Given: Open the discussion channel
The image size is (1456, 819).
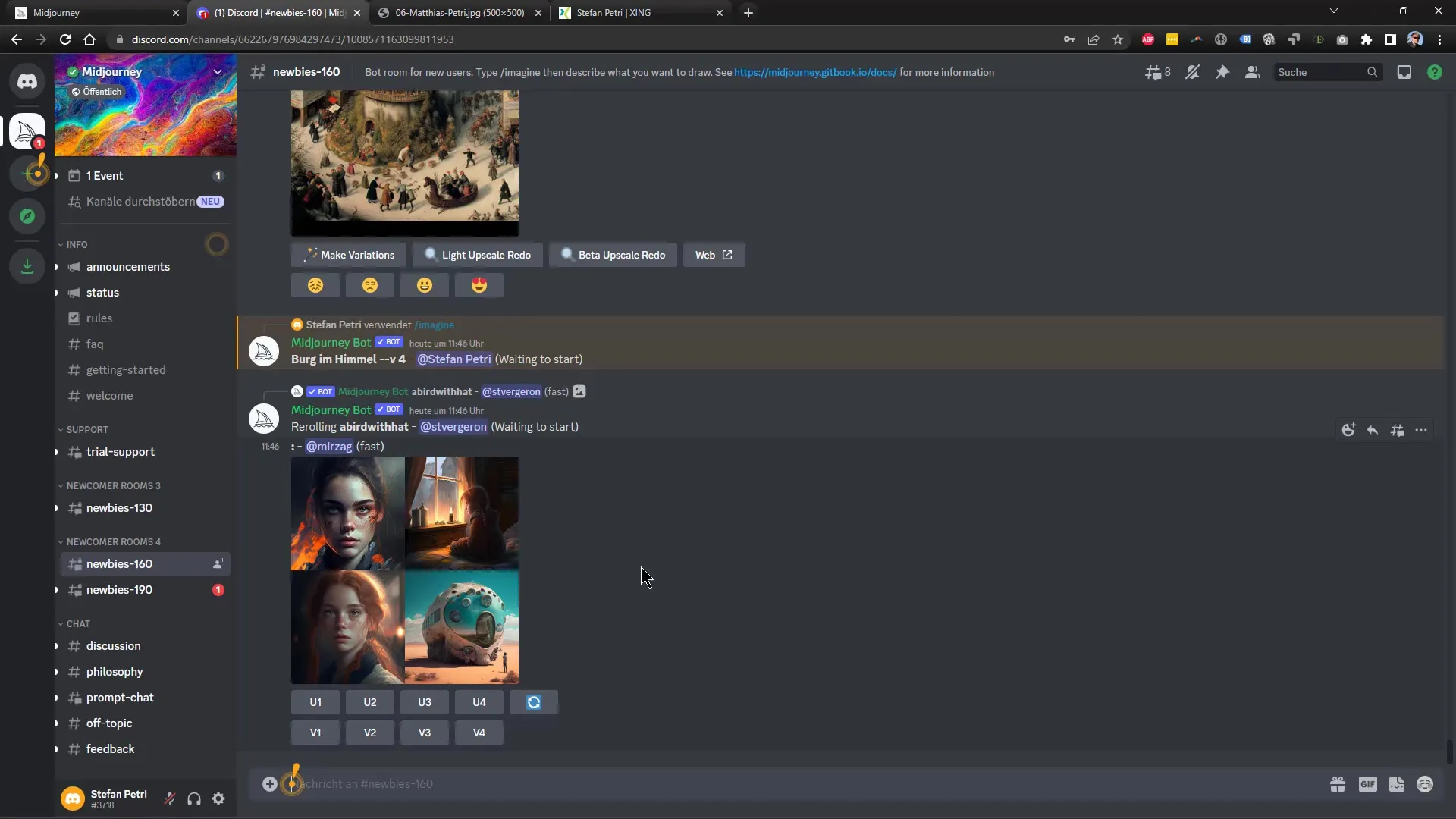Looking at the screenshot, I should click(113, 645).
